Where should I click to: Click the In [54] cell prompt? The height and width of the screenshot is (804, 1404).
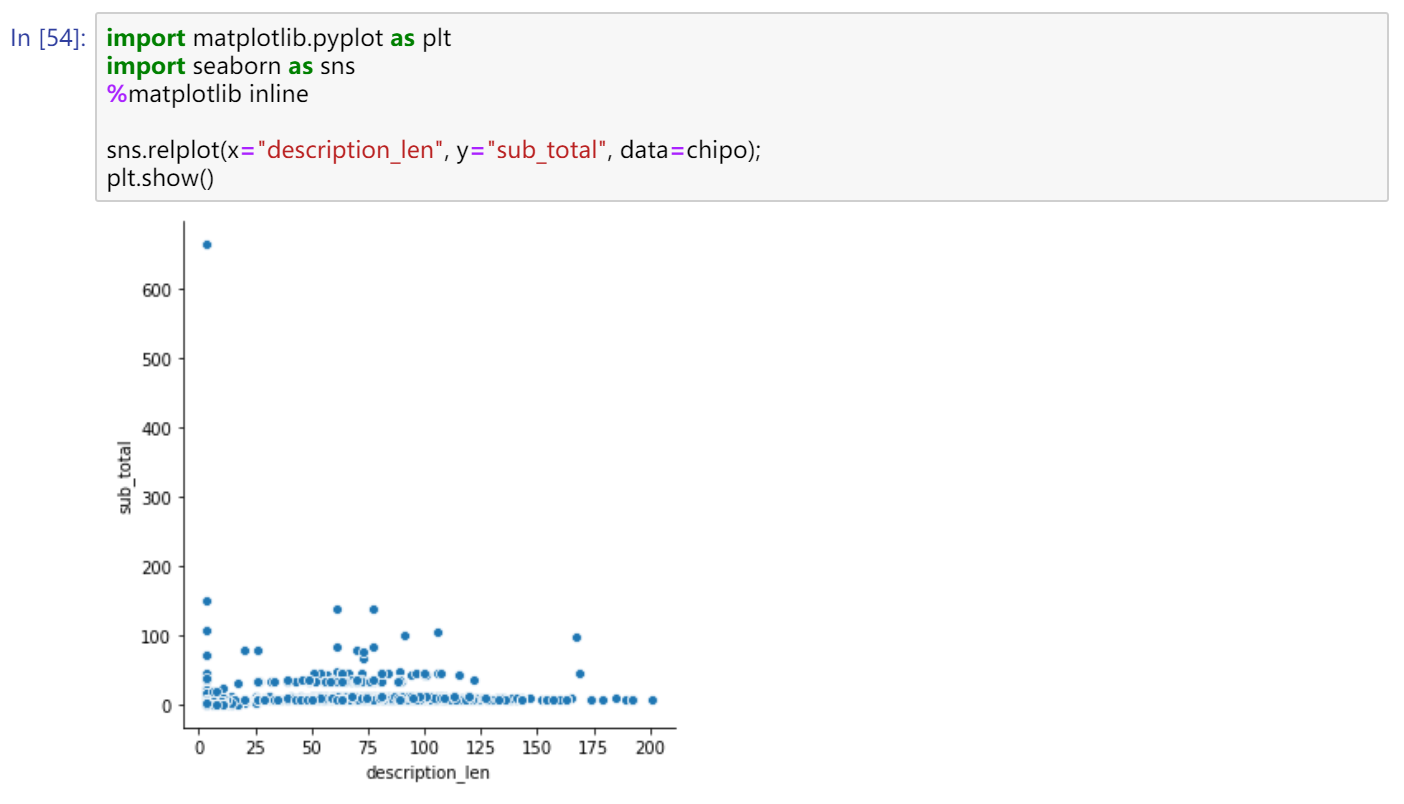coord(49,39)
